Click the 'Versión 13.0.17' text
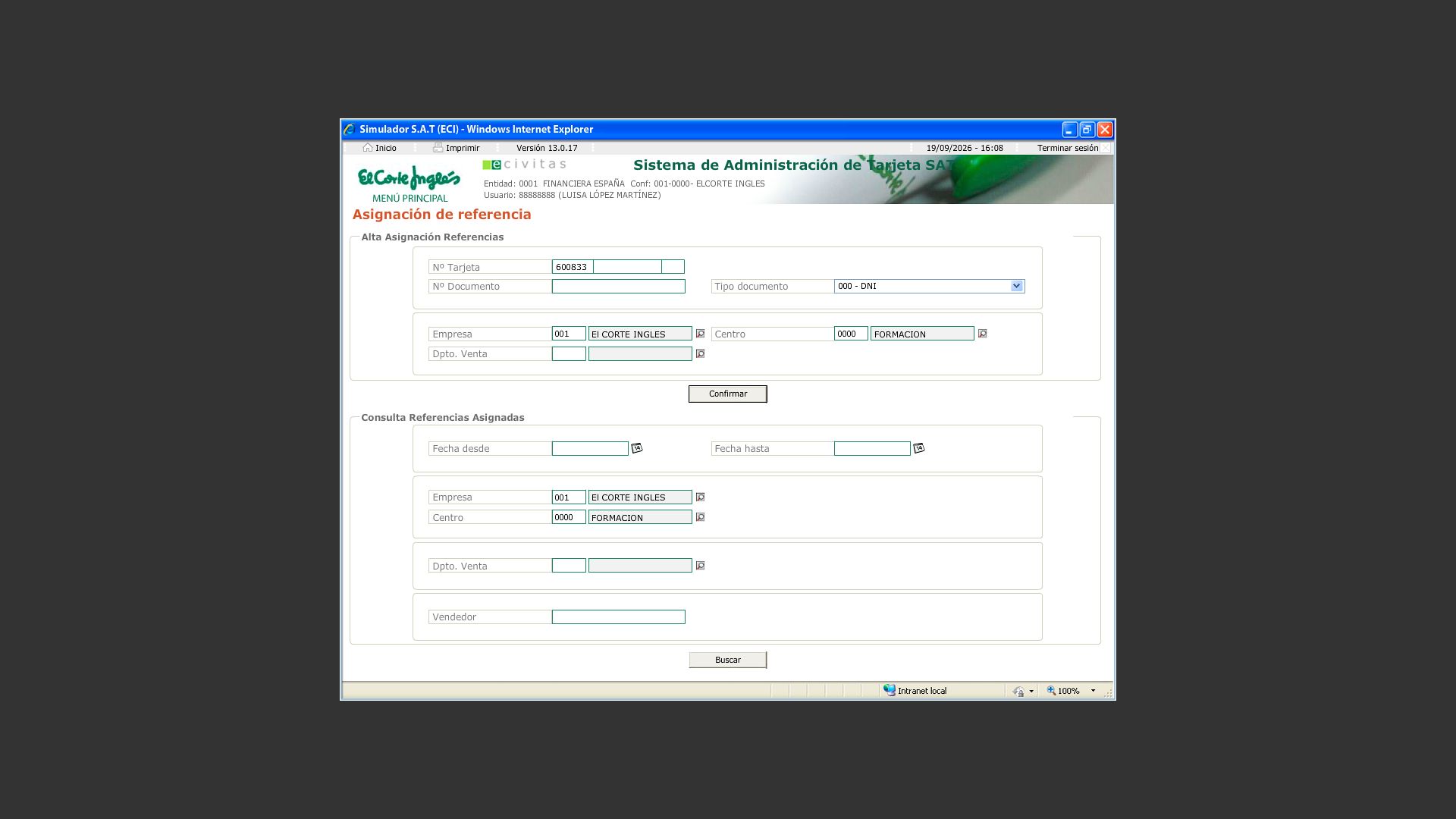This screenshot has height=819, width=1456. [547, 148]
